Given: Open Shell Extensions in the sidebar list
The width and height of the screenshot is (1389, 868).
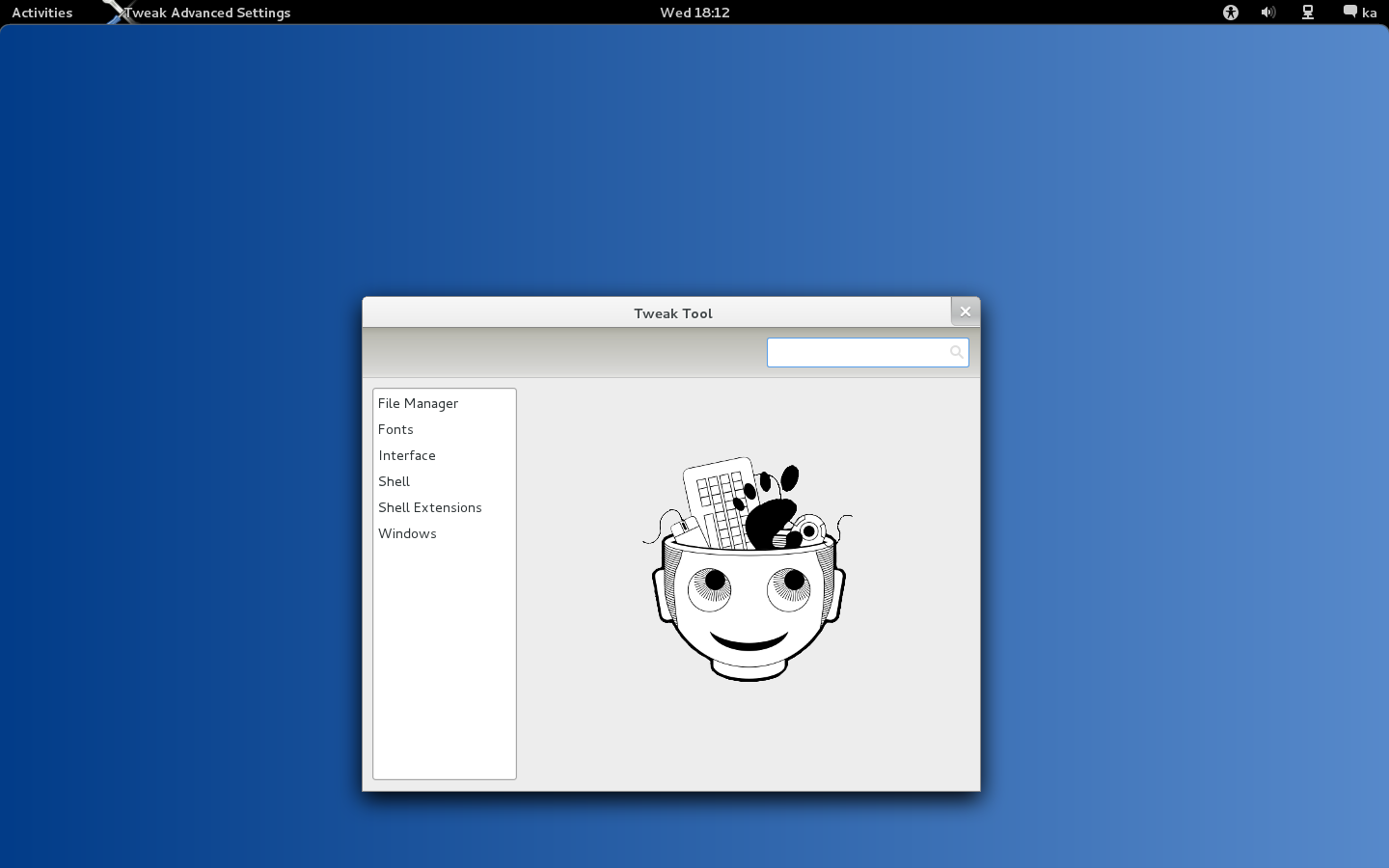Looking at the screenshot, I should [x=429, y=507].
